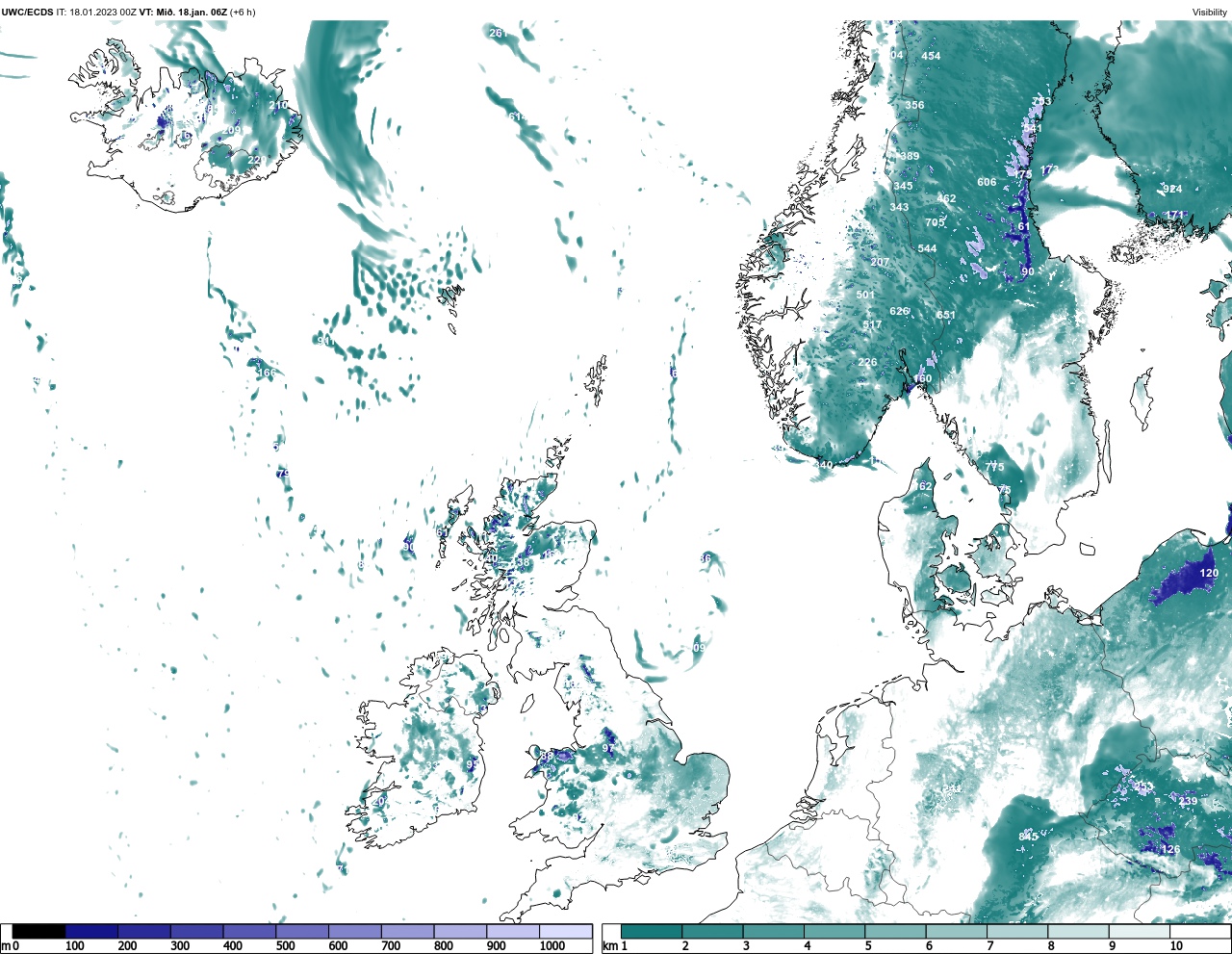This screenshot has width=1232, height=954.
Task: Click the "544" visibility value on the map
Action: [x=927, y=248]
